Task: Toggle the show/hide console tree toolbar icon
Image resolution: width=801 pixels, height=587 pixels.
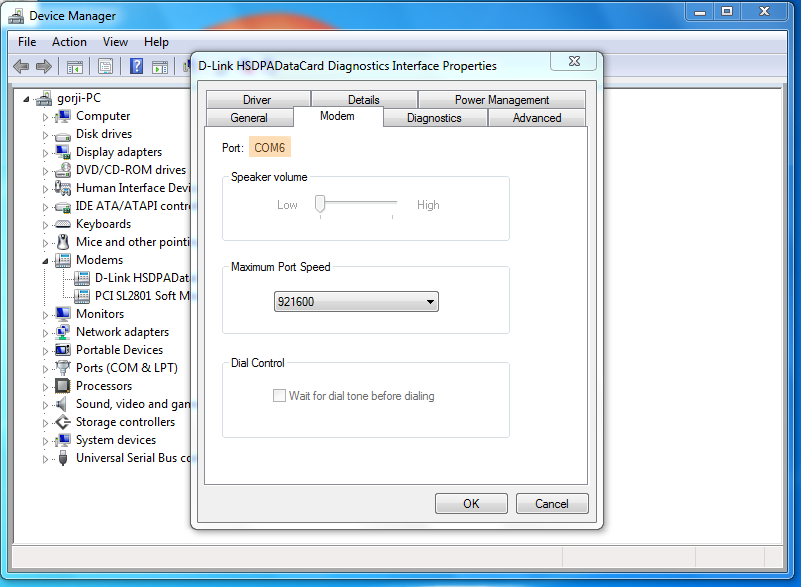Action: click(75, 66)
